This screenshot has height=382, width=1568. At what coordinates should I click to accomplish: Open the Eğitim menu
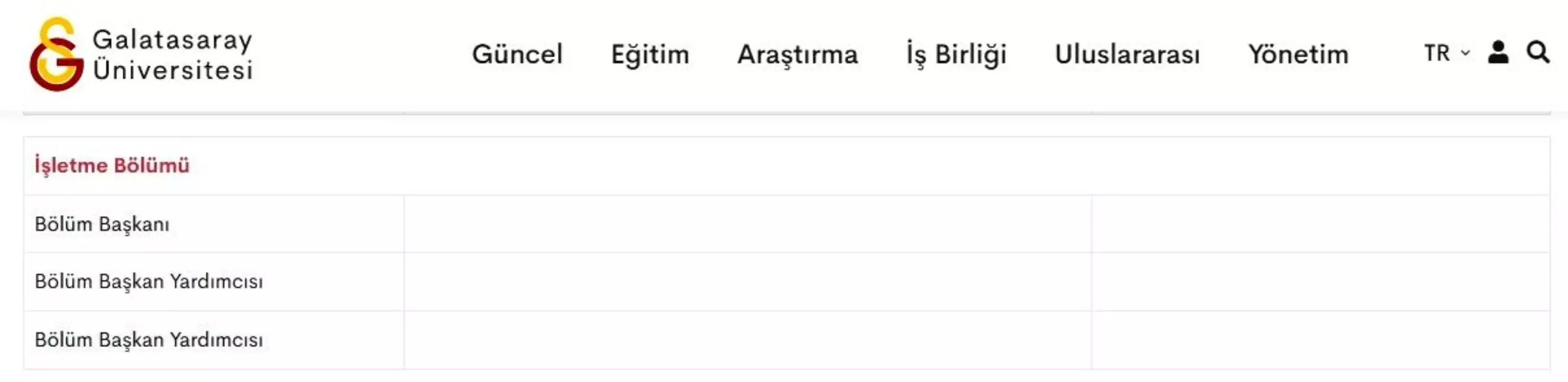[650, 54]
